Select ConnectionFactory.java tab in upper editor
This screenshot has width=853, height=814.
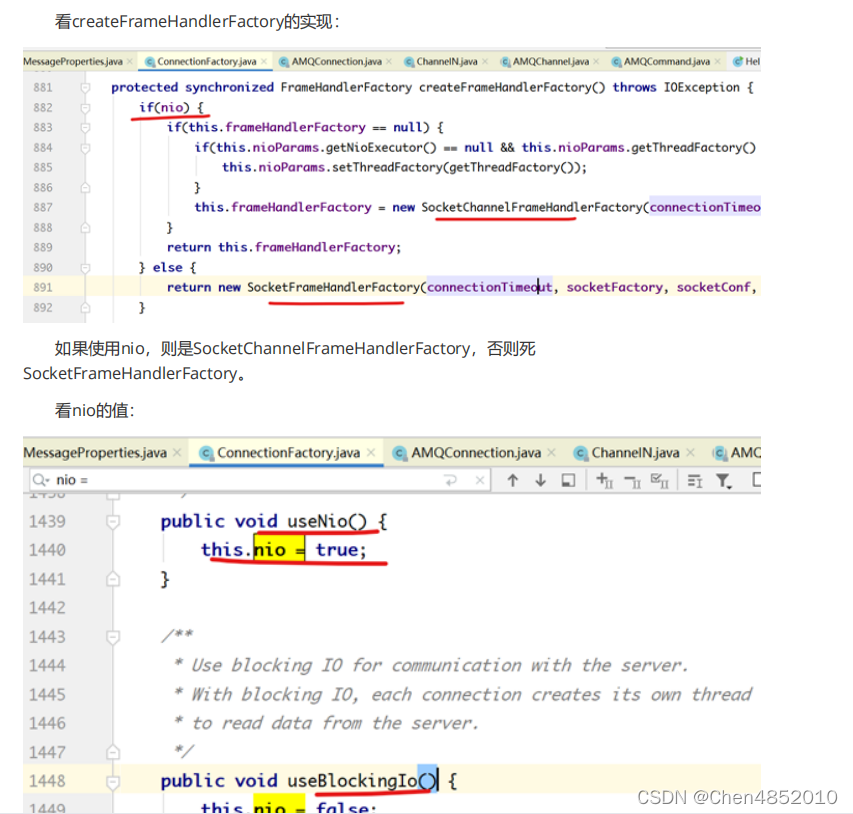(206, 61)
